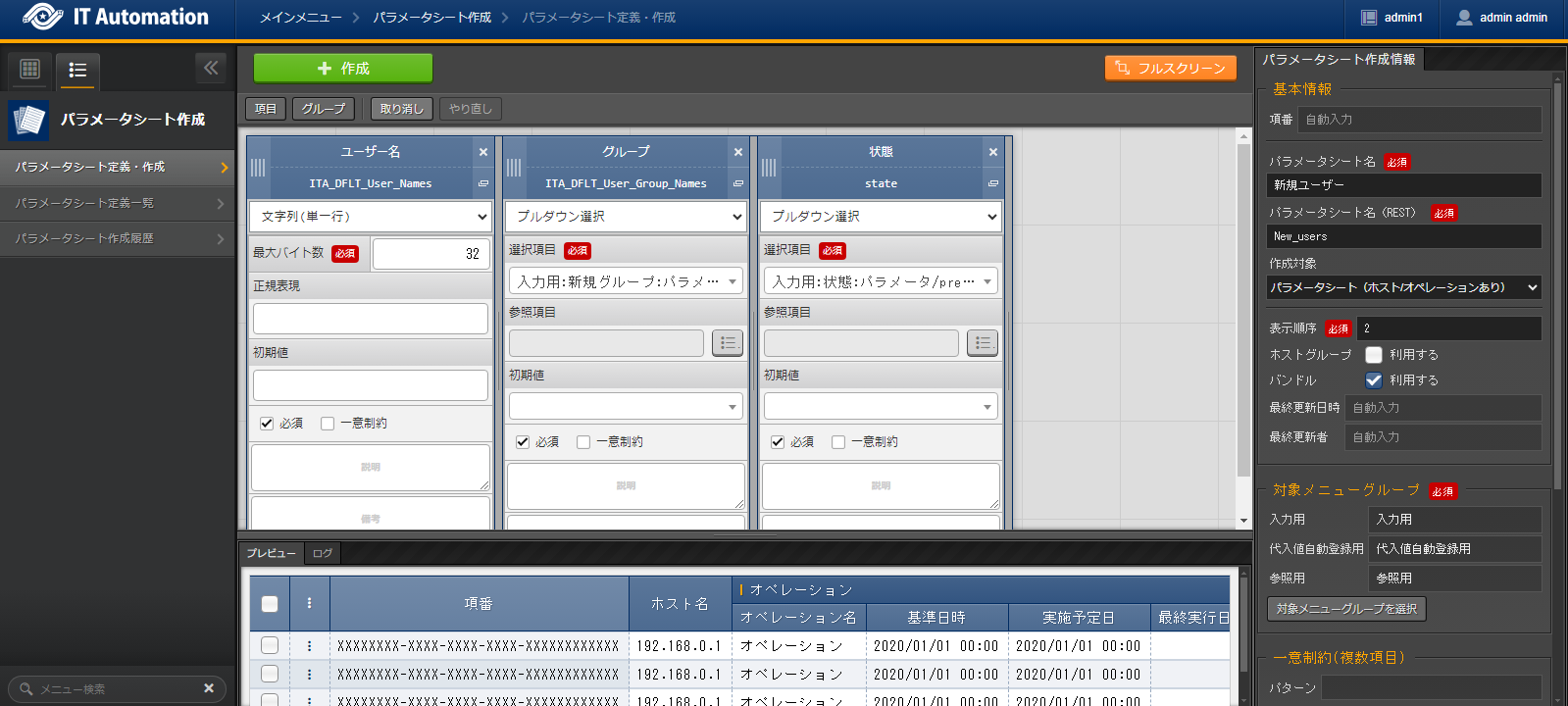Click the list view icon in sidebar
Screen dimensions: 1568x706
[x=77, y=70]
